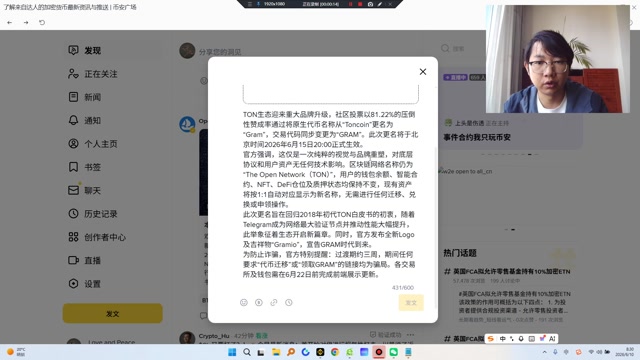Image resolution: width=640 pixels, height=360 pixels.
Task: Click the bell notification icon
Action: [x=73, y=120]
